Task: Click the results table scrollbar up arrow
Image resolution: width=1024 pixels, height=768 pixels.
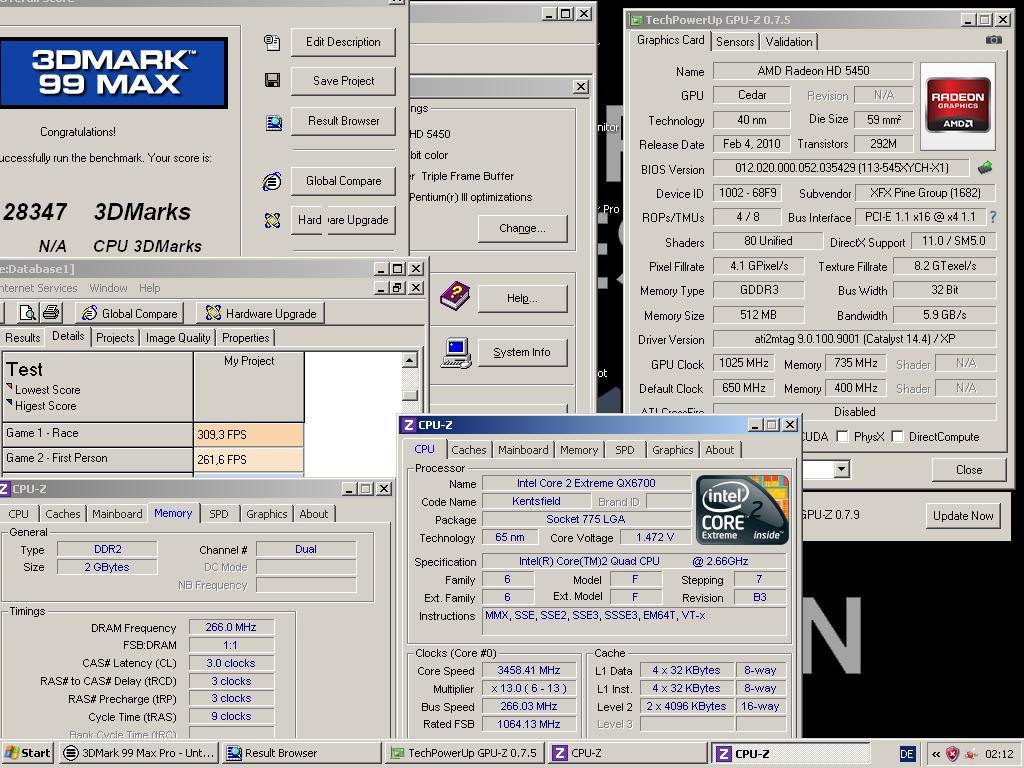Action: [x=409, y=360]
